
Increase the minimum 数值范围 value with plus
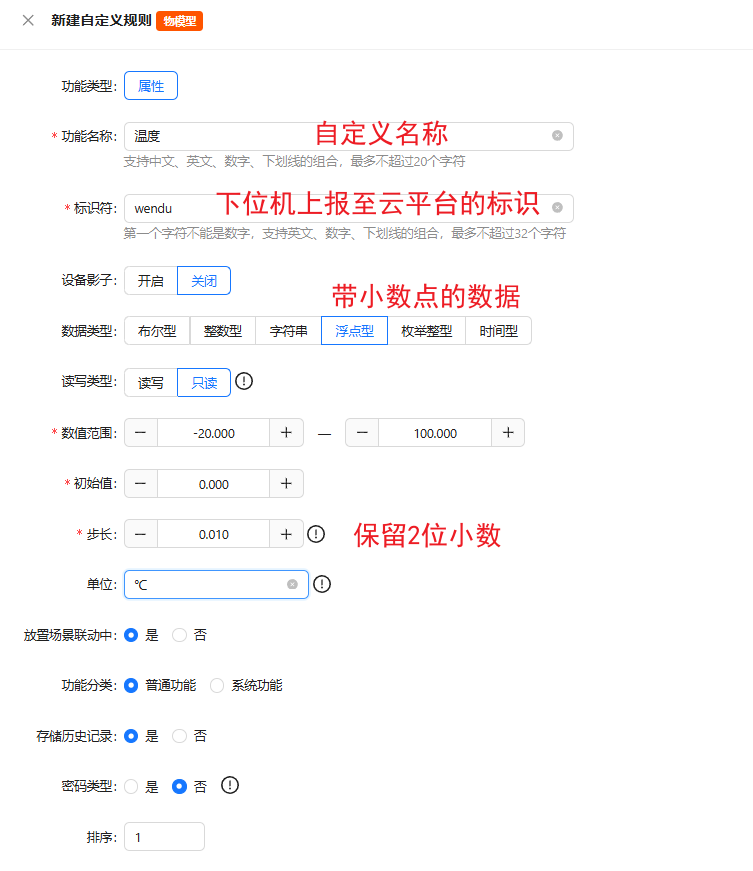286,432
